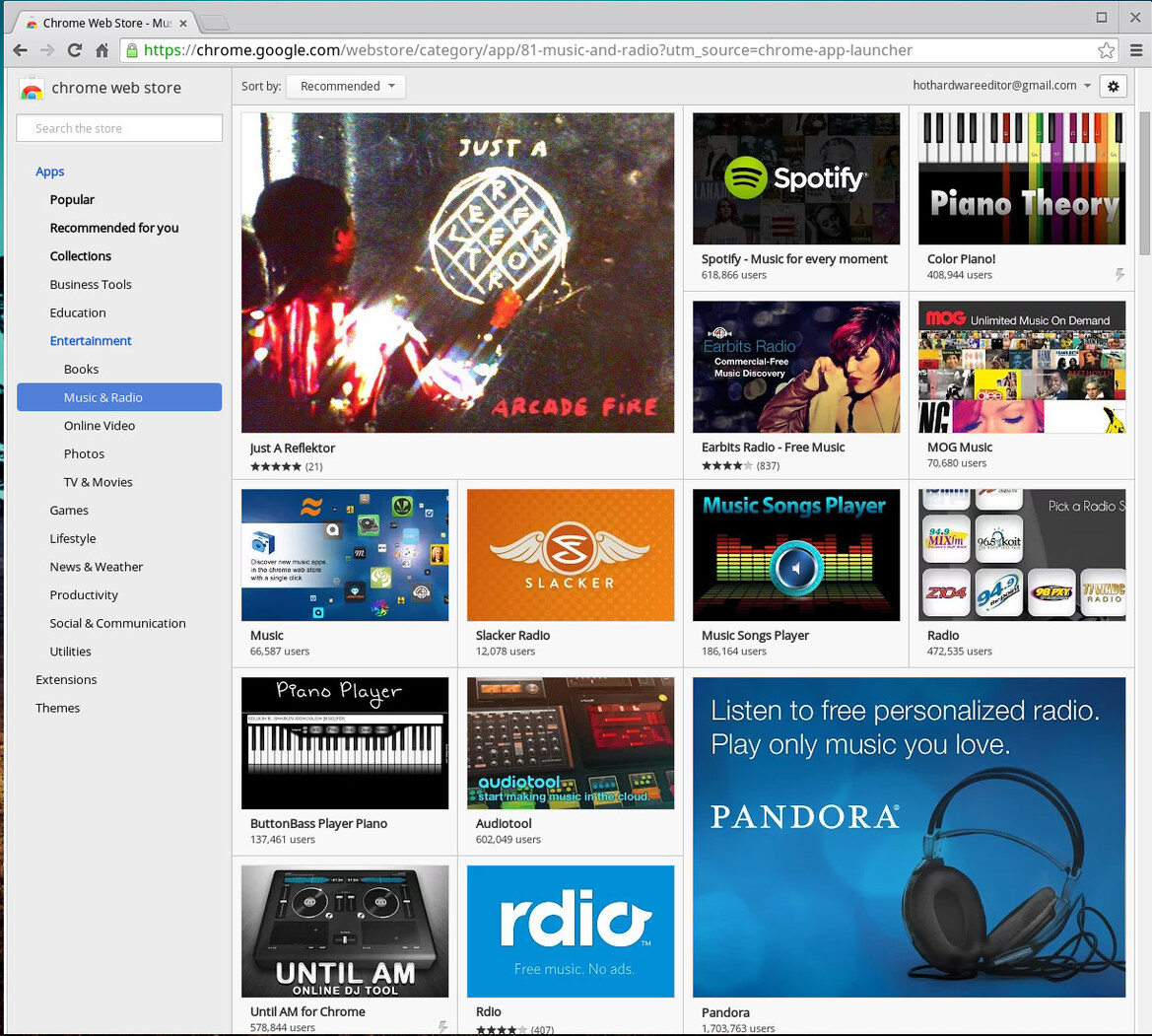Open the Until AM DJ tool thumbnail

[x=345, y=931]
